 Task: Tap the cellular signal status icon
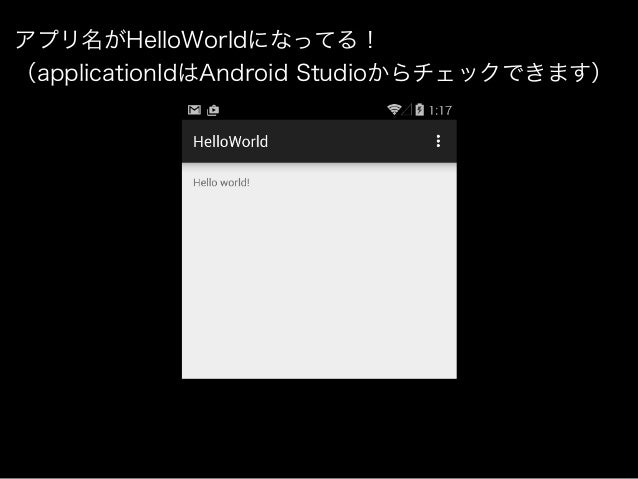point(407,109)
